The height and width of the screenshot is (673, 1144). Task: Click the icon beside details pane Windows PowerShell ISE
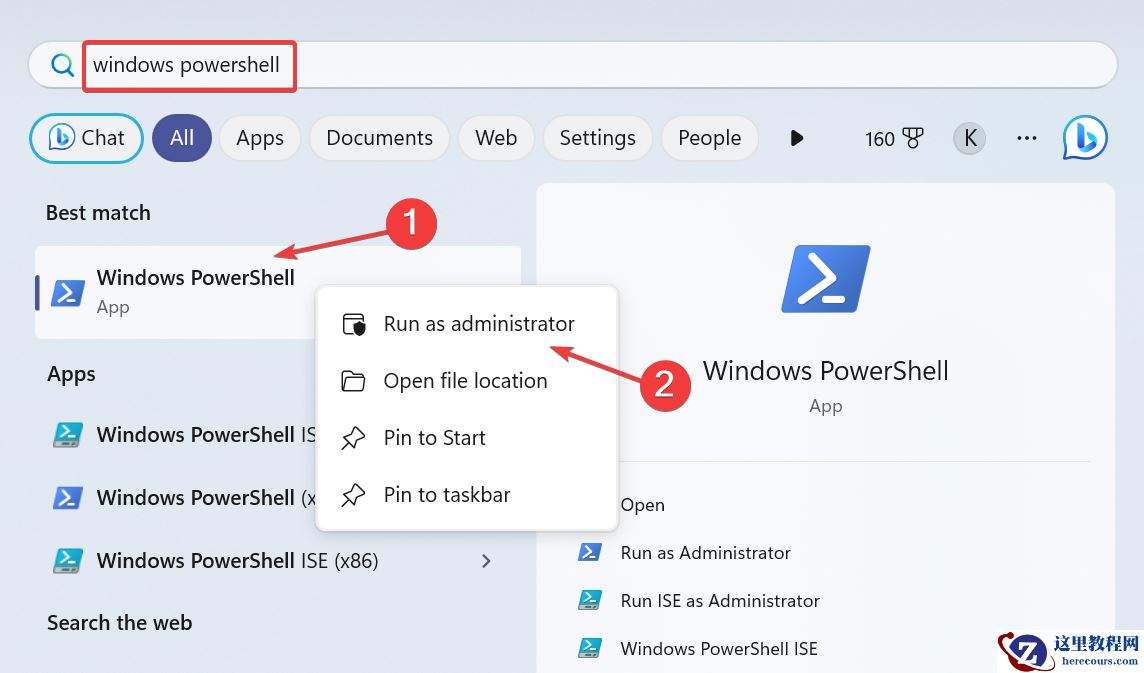click(590, 648)
